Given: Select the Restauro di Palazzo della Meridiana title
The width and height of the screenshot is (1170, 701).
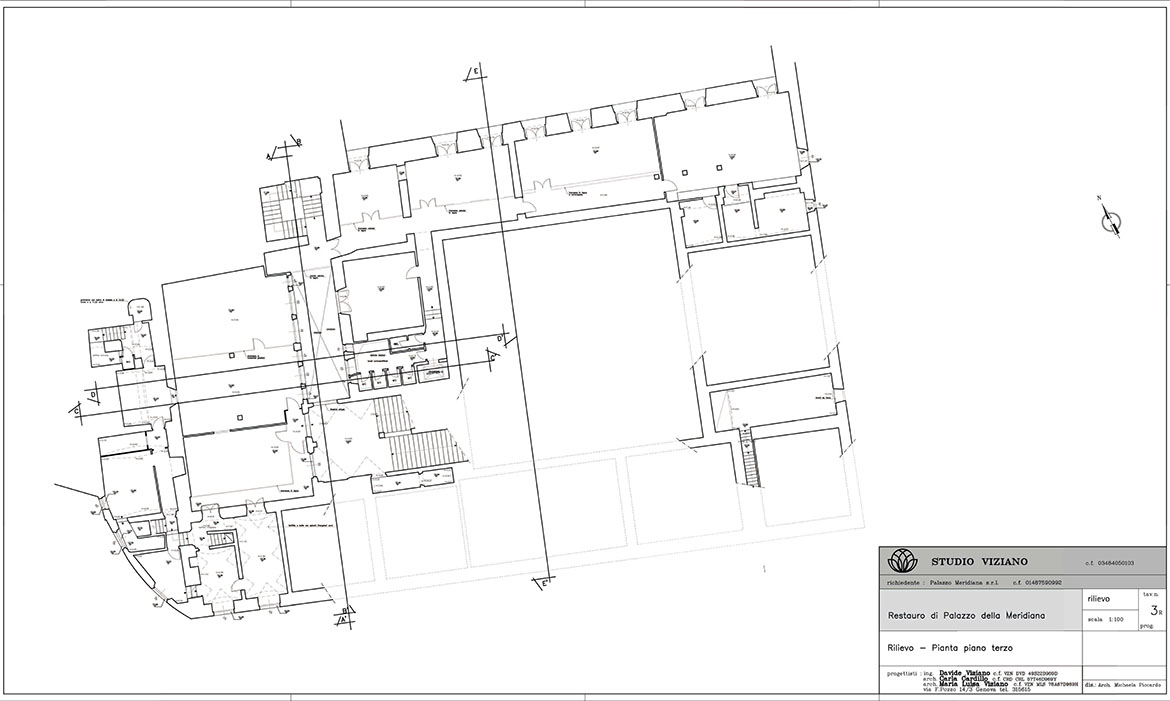Looking at the screenshot, I should point(966,615).
